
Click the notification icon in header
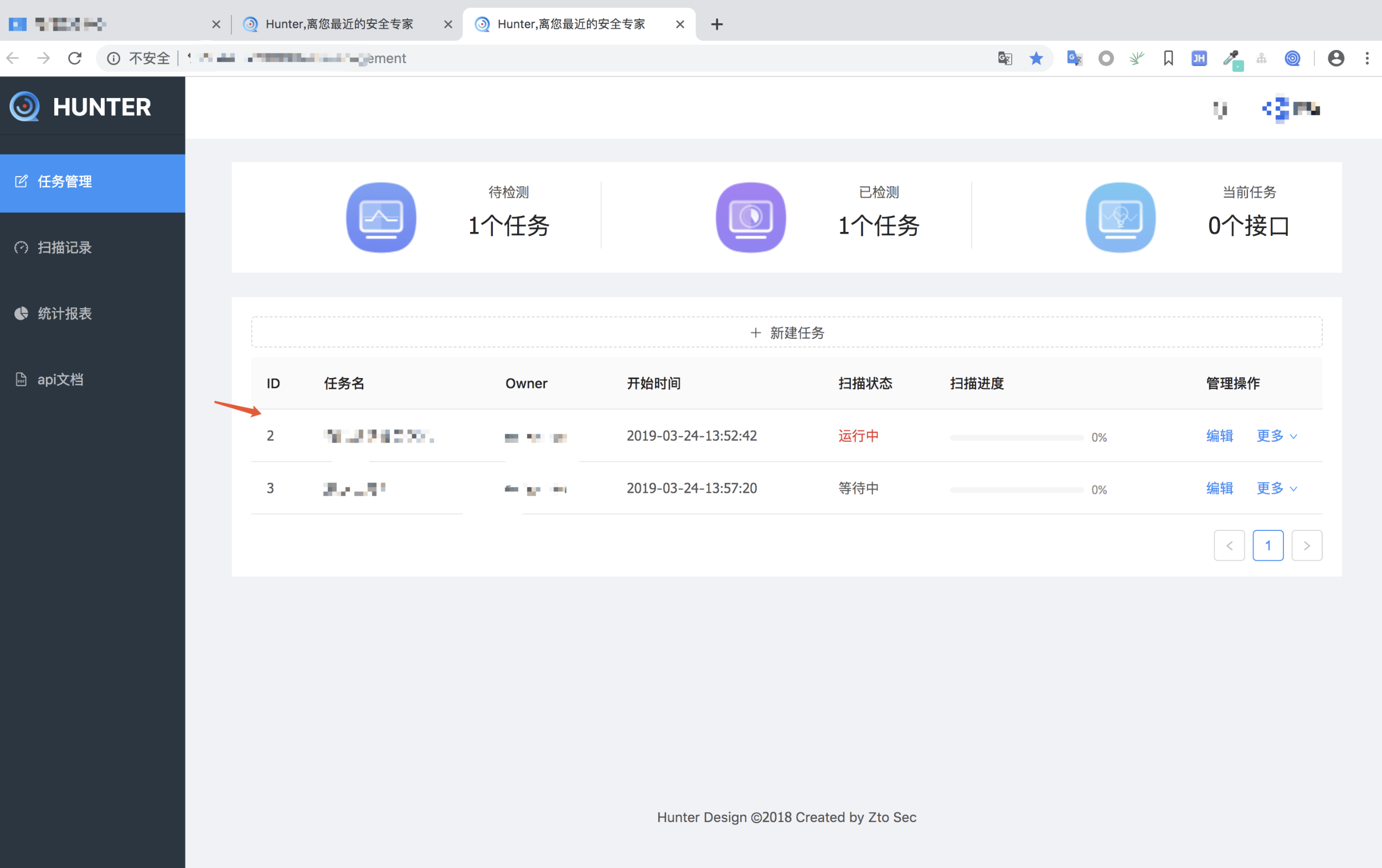pyautogui.click(x=1220, y=110)
